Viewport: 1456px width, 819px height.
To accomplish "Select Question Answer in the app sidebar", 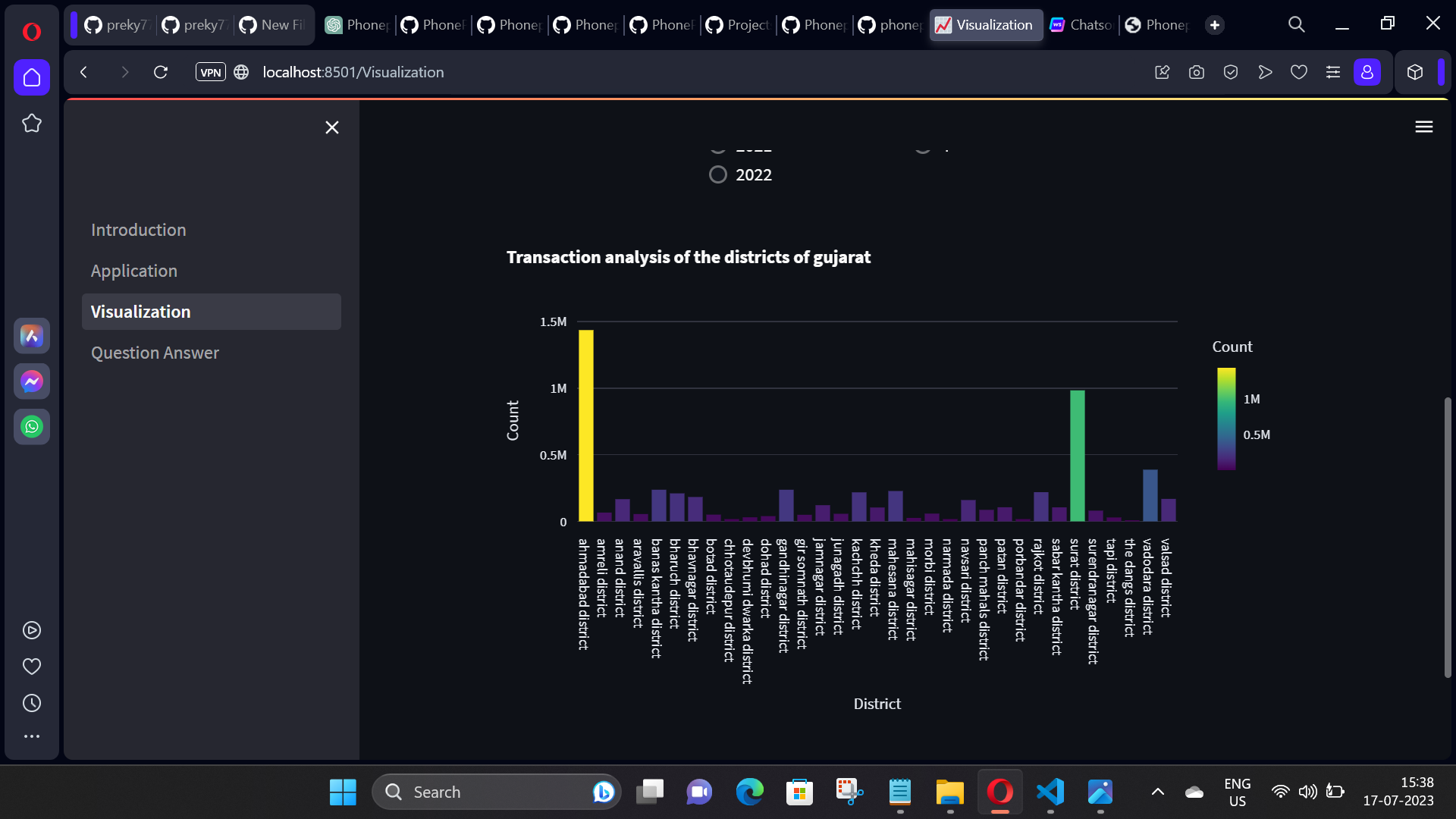I will coord(155,353).
